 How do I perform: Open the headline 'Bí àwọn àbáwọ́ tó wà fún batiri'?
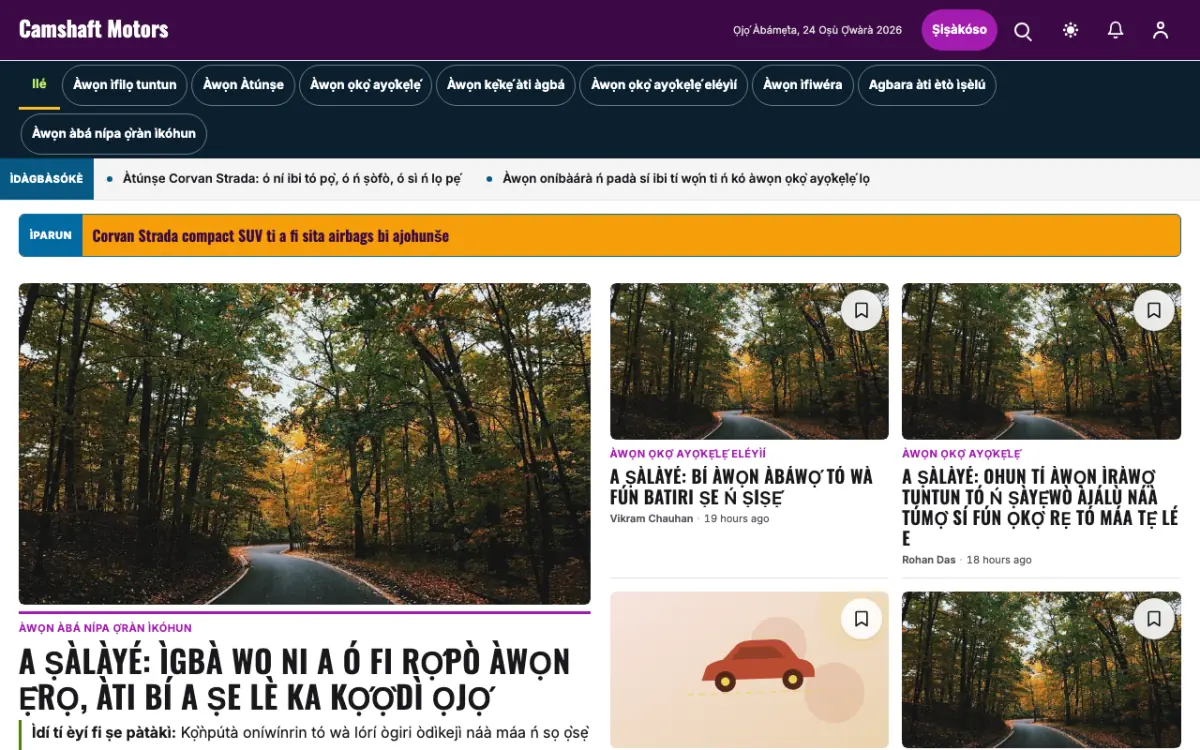coord(741,487)
